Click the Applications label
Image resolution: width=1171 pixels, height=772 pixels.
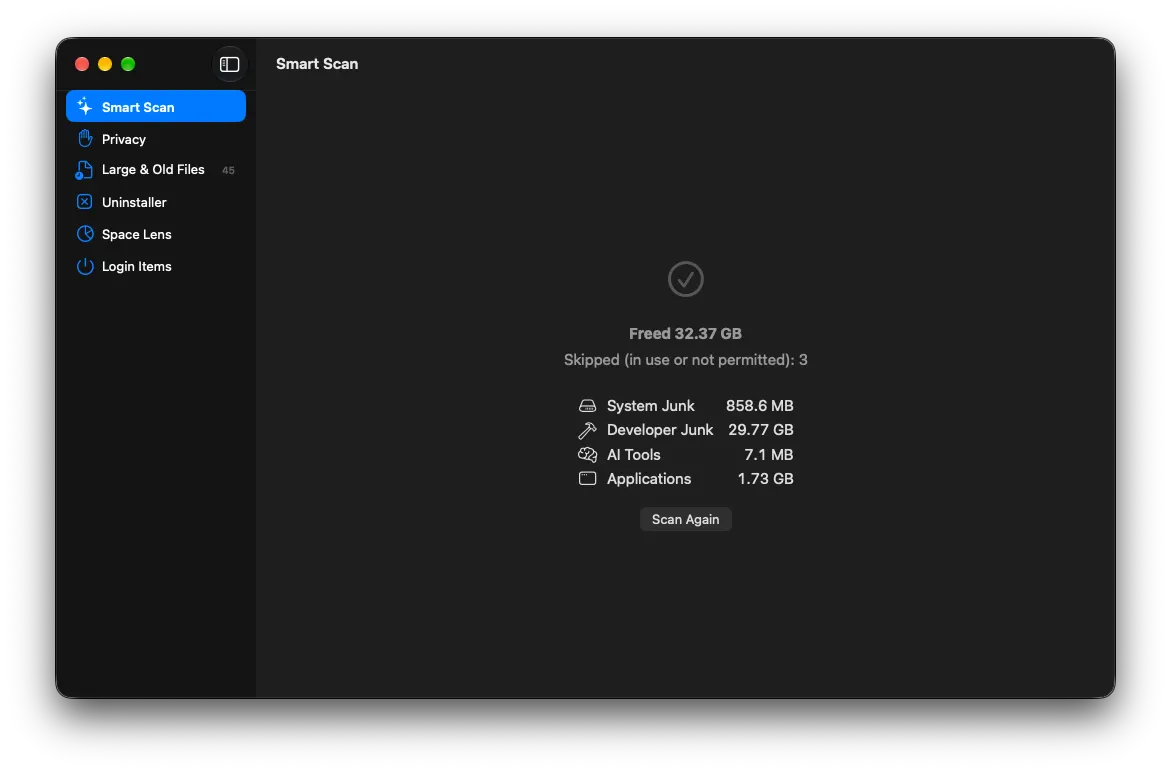[649, 479]
